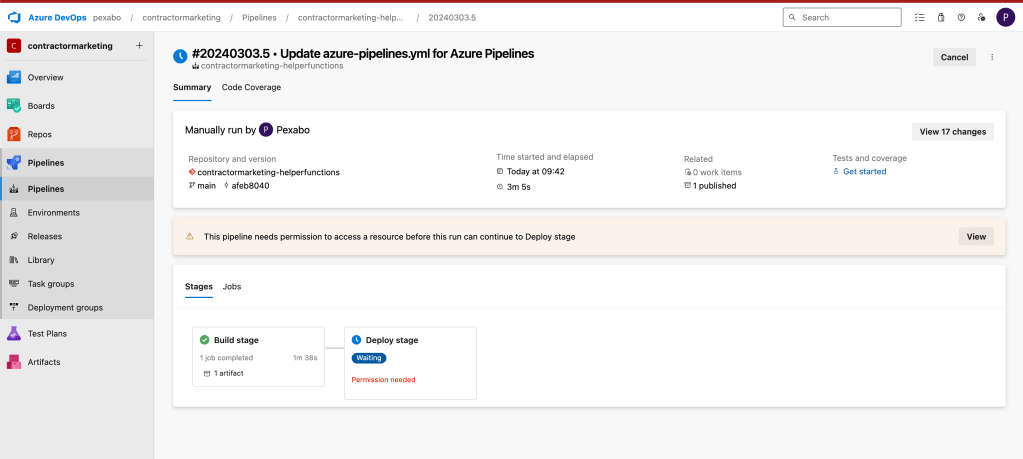Open the Deploy stage card
Image resolution: width=1023 pixels, height=459 pixels.
pyautogui.click(x=410, y=363)
